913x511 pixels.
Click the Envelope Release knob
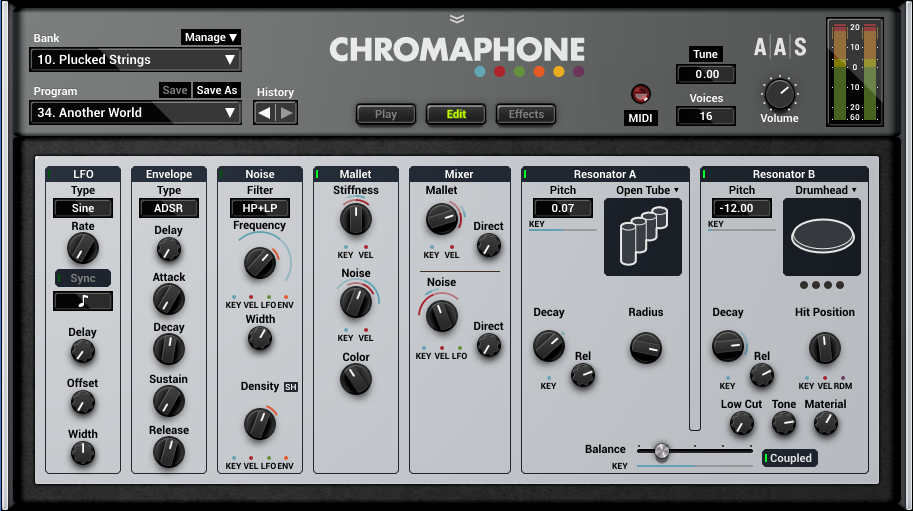169,452
